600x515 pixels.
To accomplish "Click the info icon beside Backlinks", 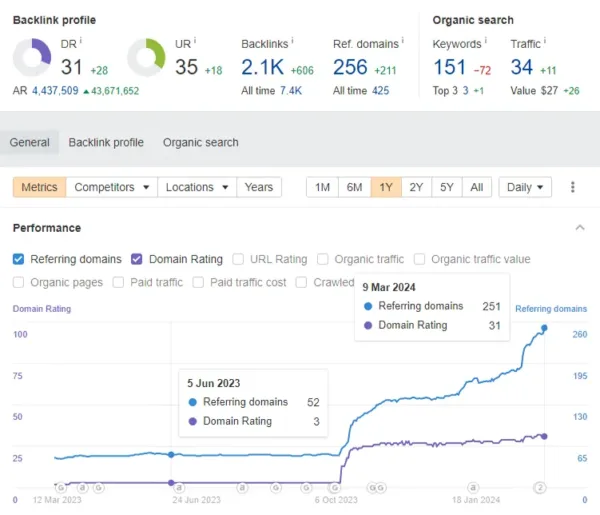I will (x=292, y=40).
